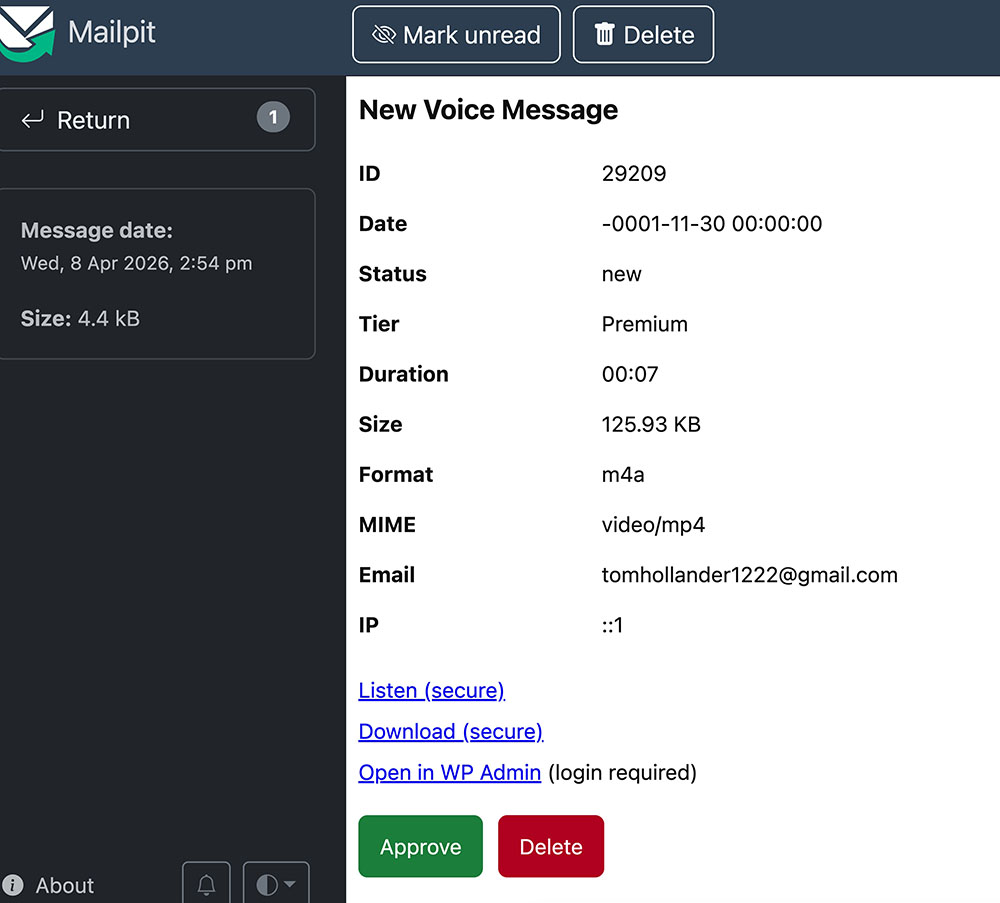This screenshot has width=1000, height=903.
Task: Click the Return arrow icon in sidebar
Action: (x=33, y=120)
